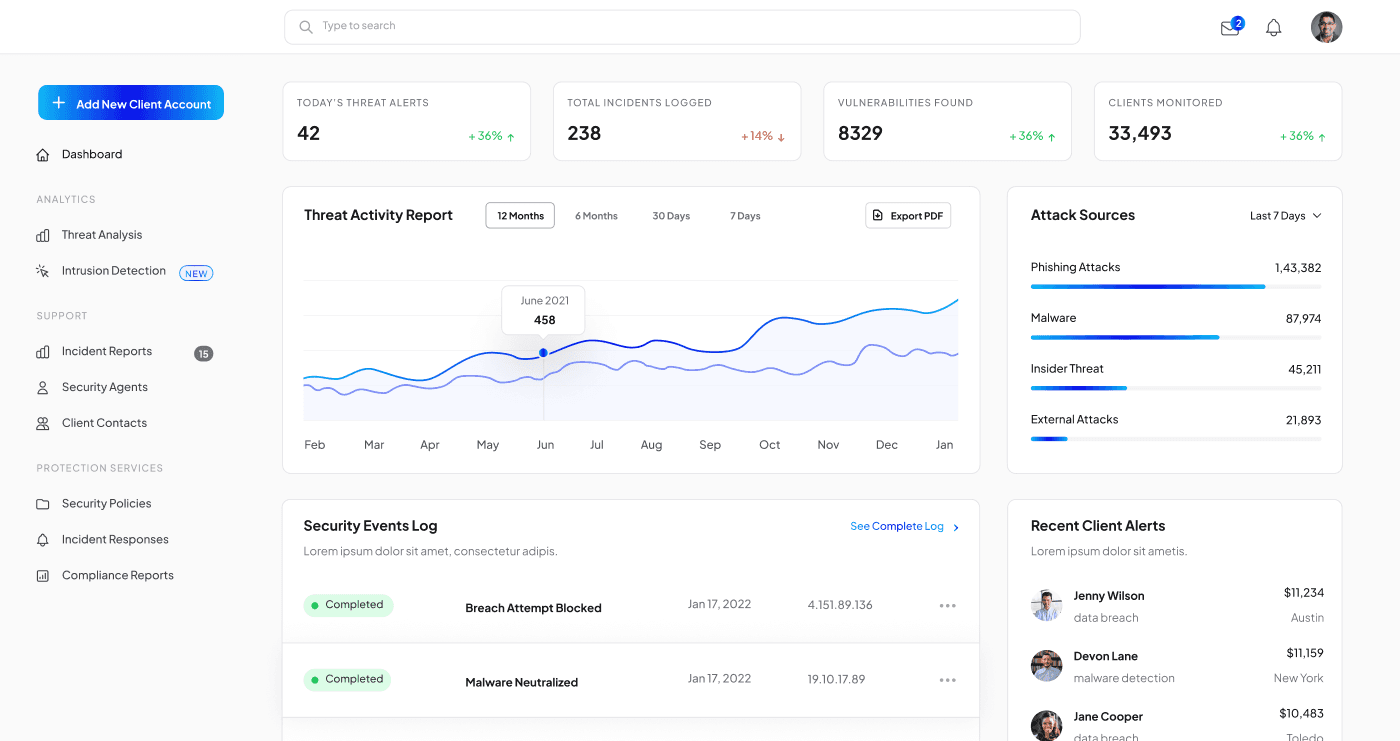
Task: Open the complete Security Events Log
Action: 897,526
